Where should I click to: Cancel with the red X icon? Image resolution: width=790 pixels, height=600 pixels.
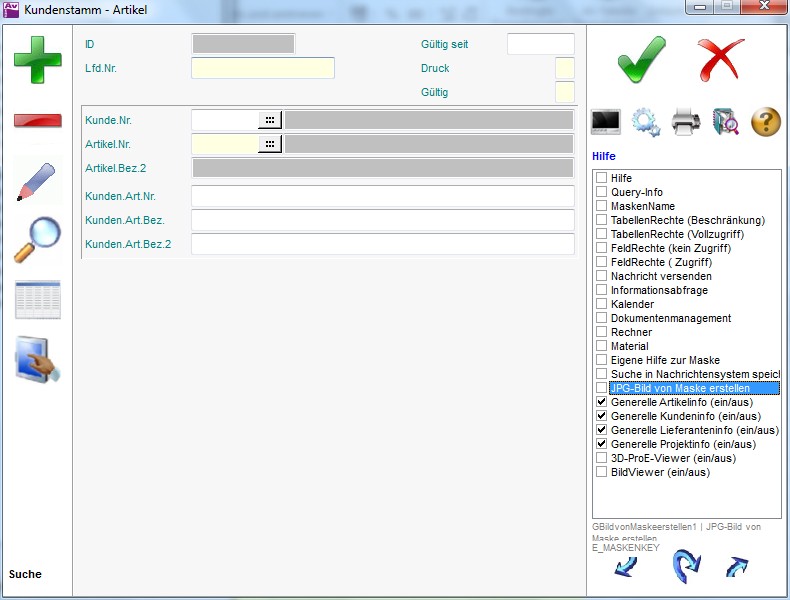(x=720, y=59)
